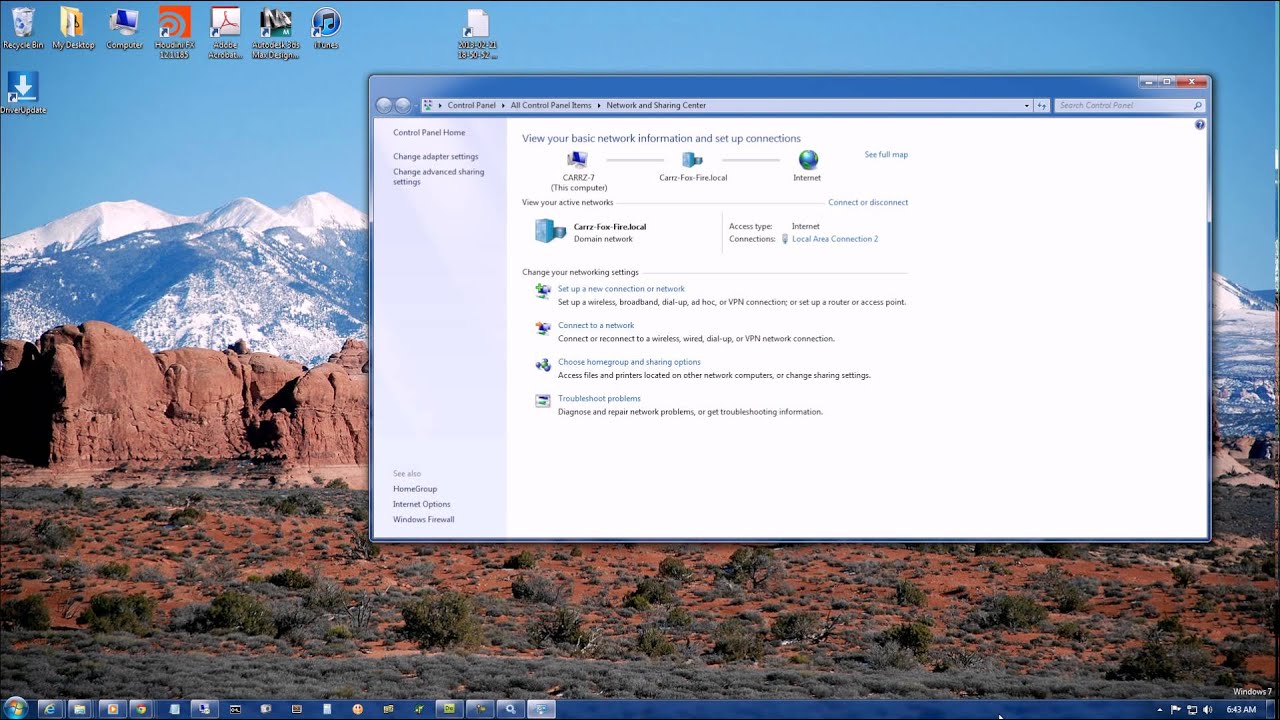Click Troubleshoot problems link
This screenshot has width=1280, height=720.
[x=599, y=398]
